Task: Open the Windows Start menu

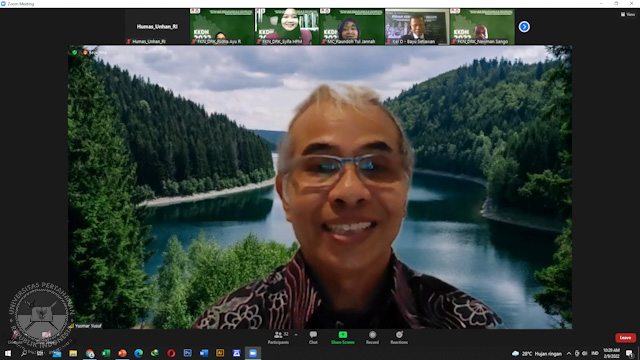Action: (x=8, y=353)
